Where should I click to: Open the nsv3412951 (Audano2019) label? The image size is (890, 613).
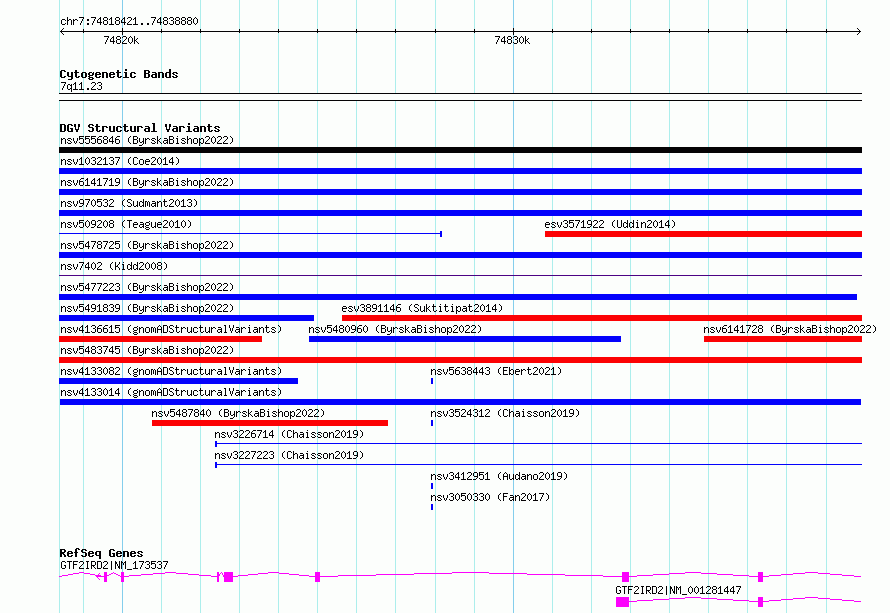[499, 476]
